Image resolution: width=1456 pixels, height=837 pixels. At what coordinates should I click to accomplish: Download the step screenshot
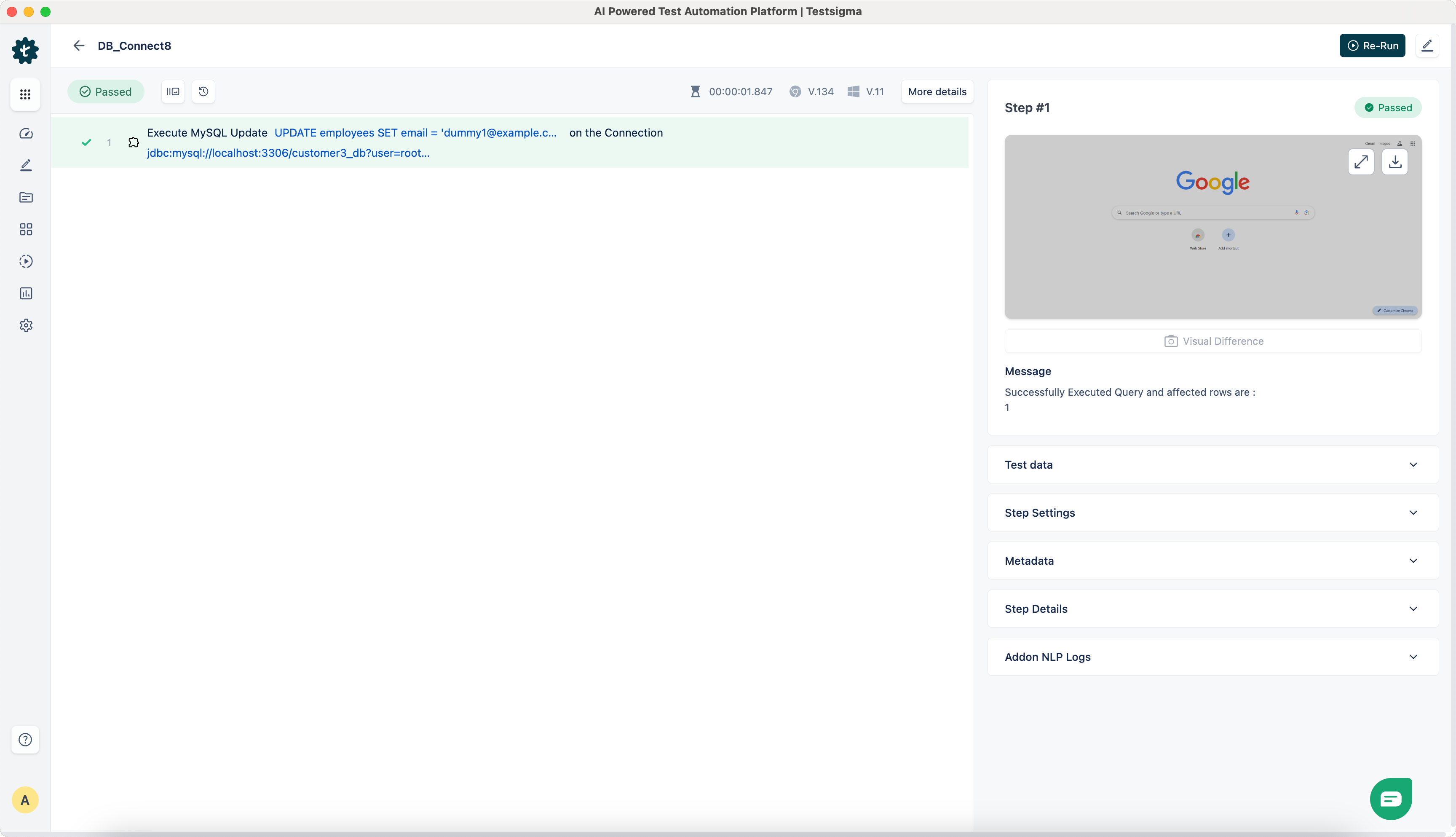pos(1395,162)
